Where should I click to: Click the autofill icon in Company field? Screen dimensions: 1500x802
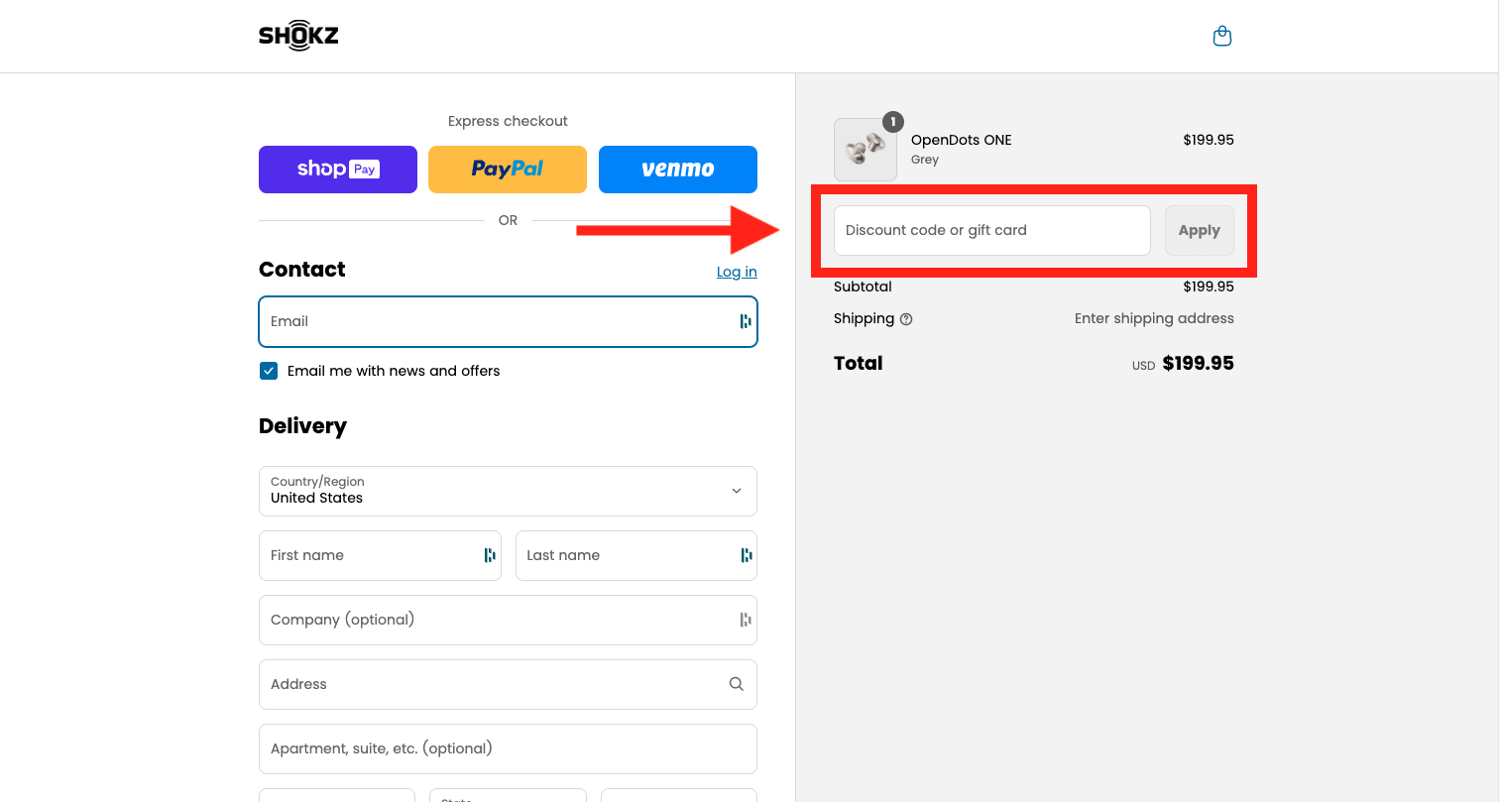(x=745, y=620)
